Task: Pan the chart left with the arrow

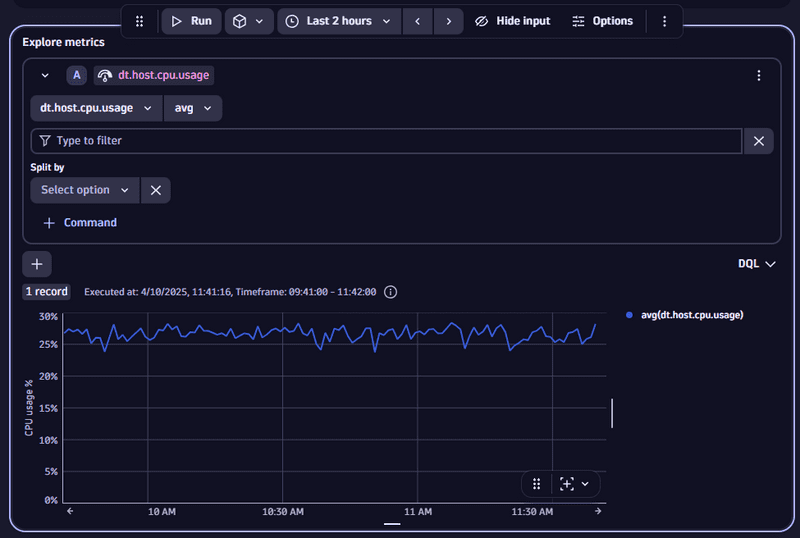Action: [70, 511]
